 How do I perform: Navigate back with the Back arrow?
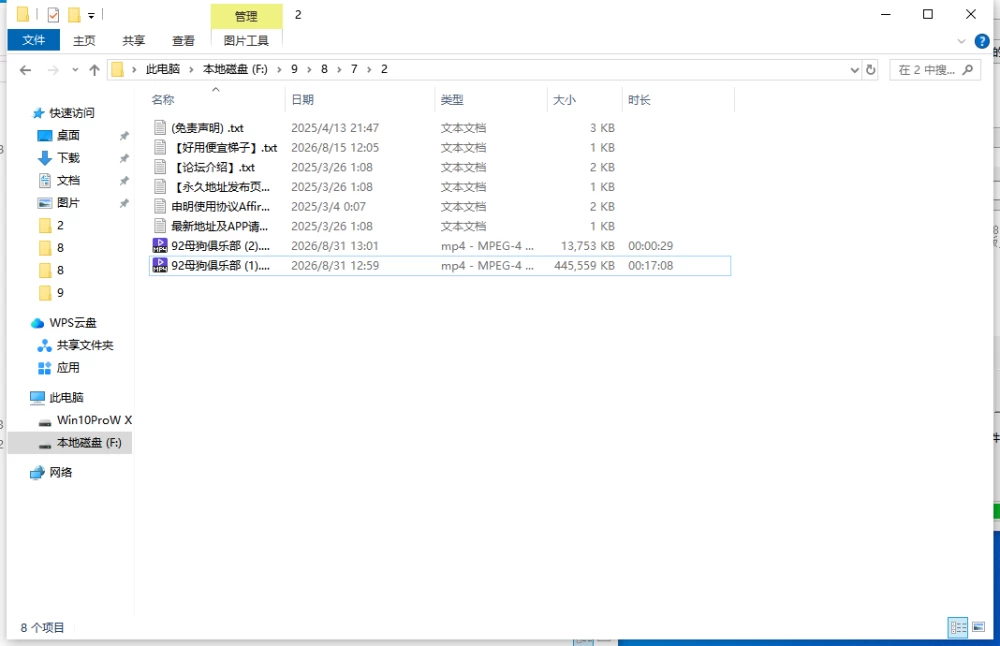click(x=26, y=70)
